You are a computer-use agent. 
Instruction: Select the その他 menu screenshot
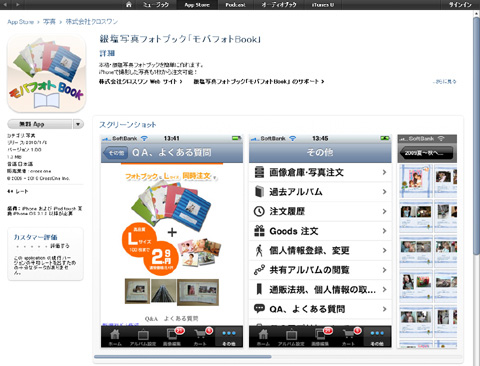point(320,241)
